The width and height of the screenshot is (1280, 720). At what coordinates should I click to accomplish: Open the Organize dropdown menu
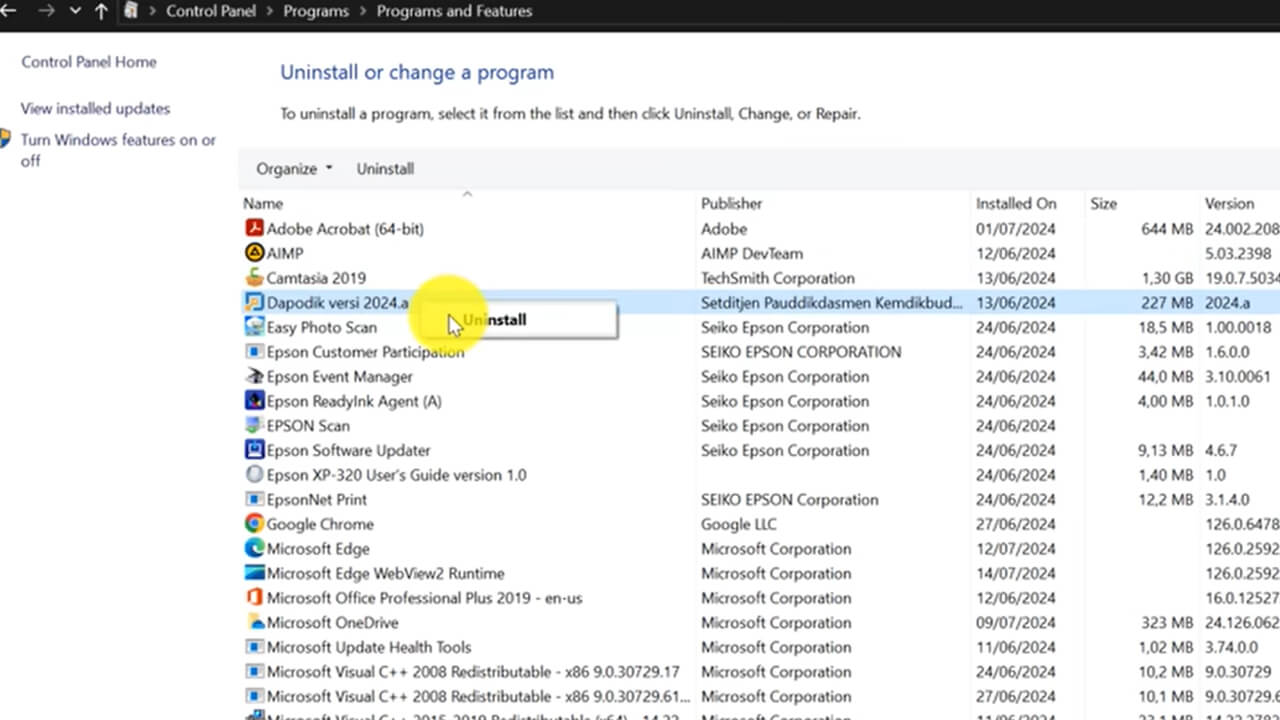pos(294,169)
